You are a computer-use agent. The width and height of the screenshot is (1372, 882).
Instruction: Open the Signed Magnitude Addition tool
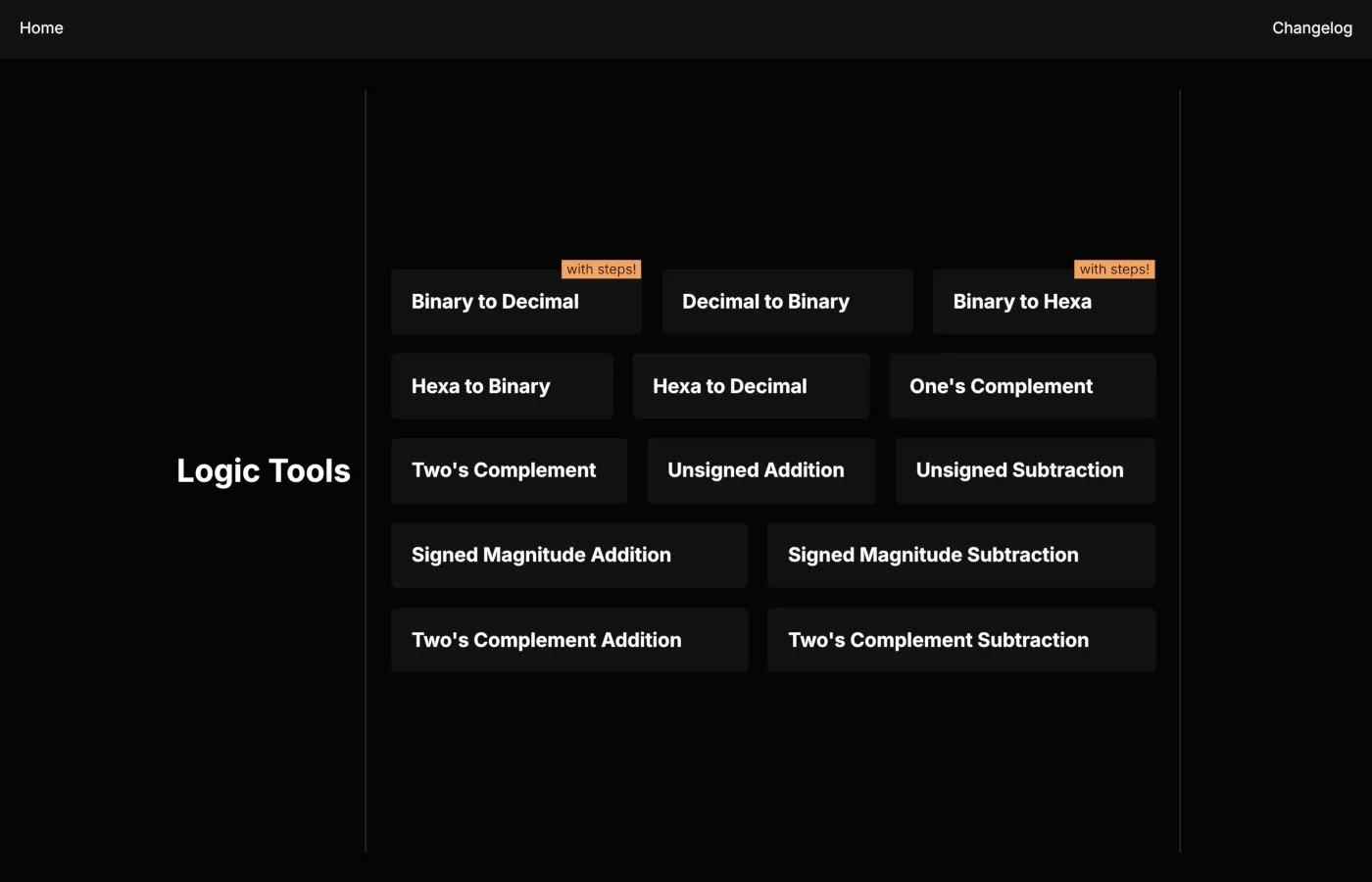click(569, 555)
